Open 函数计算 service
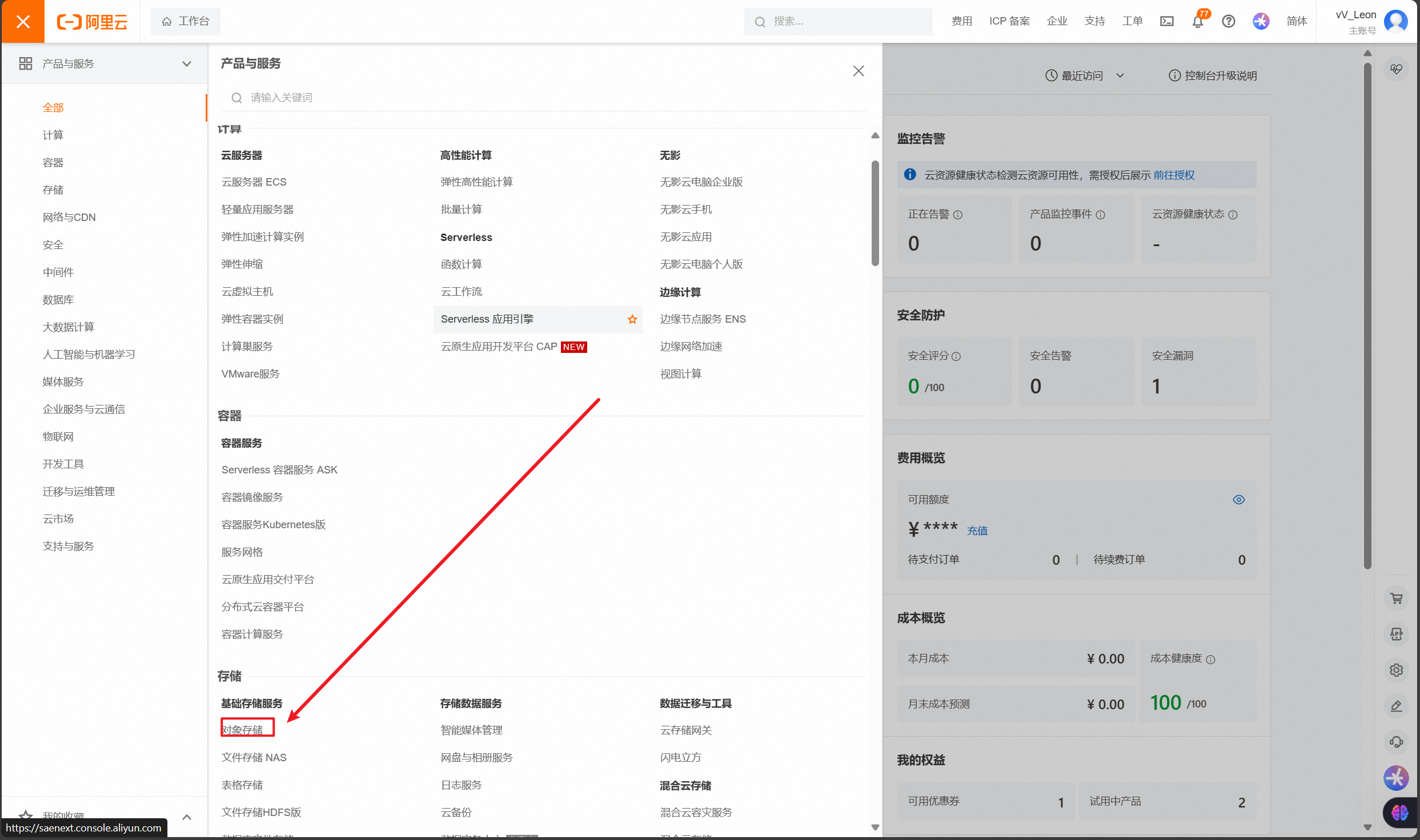1420x840 pixels. 462,264
